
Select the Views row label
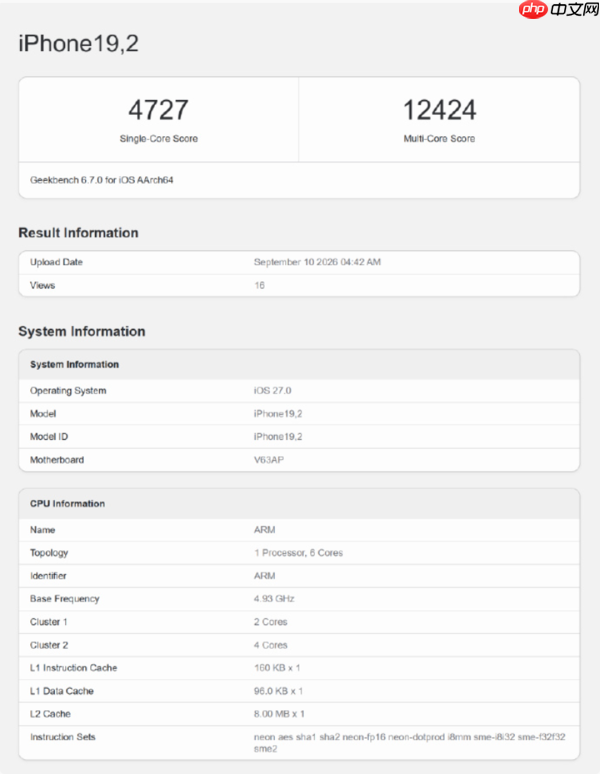click(x=42, y=285)
